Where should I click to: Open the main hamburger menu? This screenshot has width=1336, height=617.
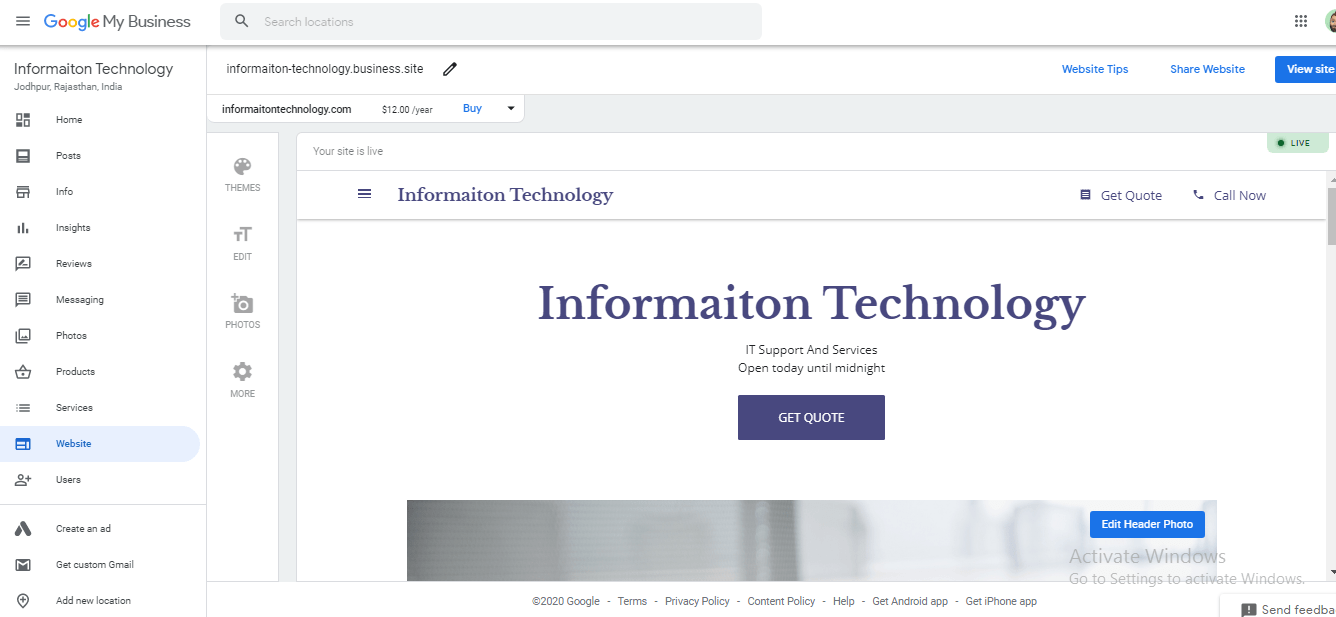coord(22,21)
